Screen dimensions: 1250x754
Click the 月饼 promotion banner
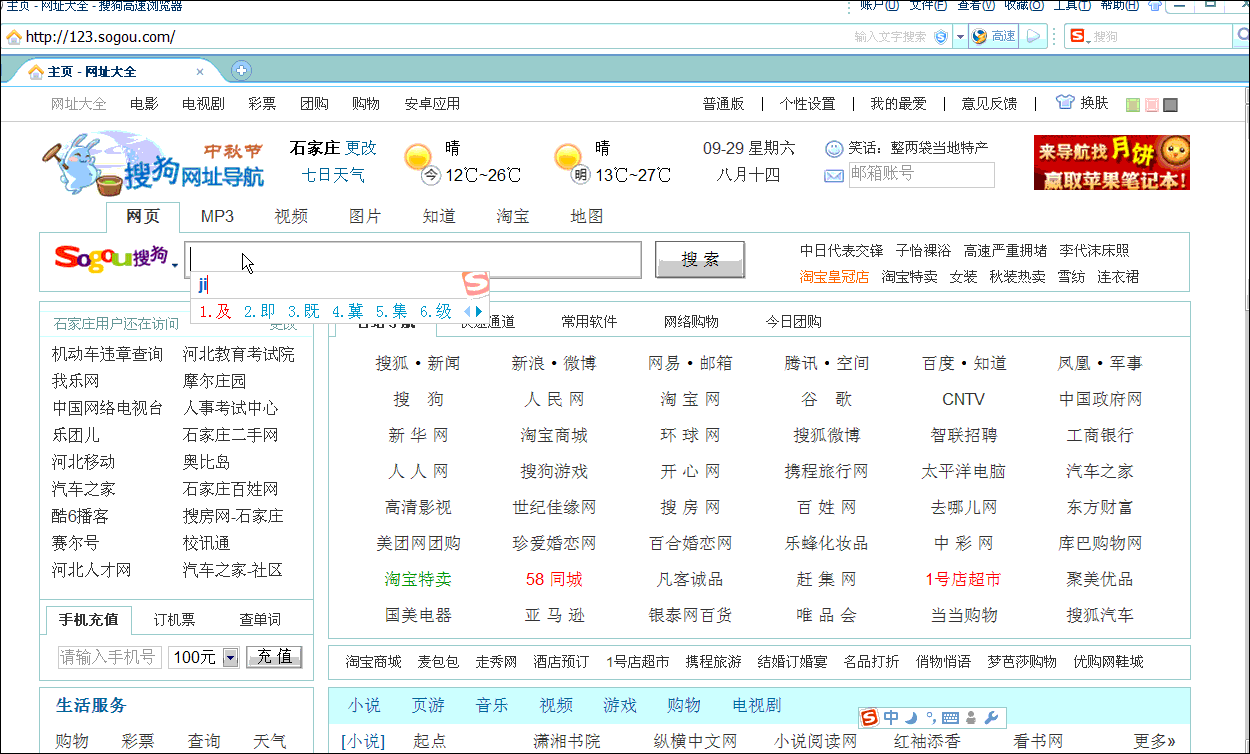1112,162
